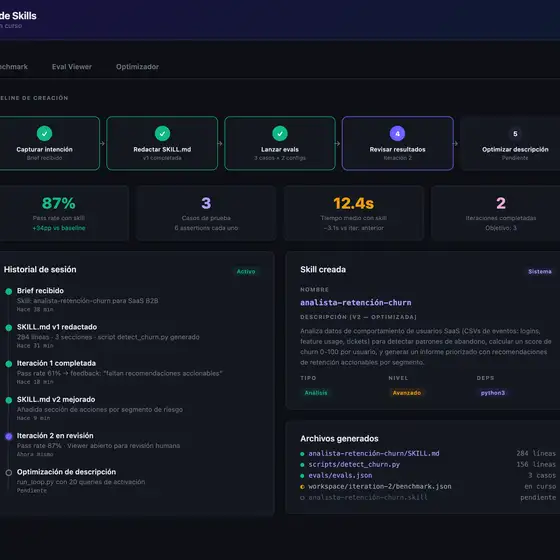Click the python3 dependency tag
560x560 pixels.
[492, 392]
